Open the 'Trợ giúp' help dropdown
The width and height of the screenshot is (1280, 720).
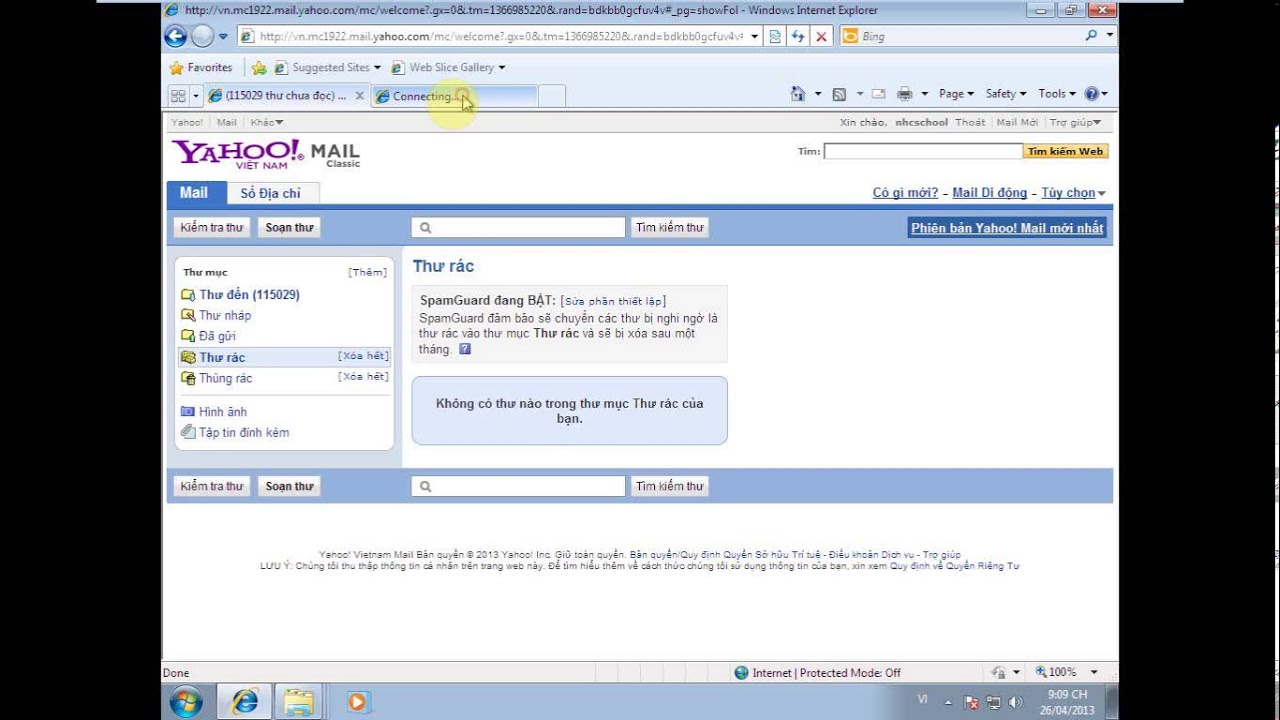pyautogui.click(x=1075, y=123)
